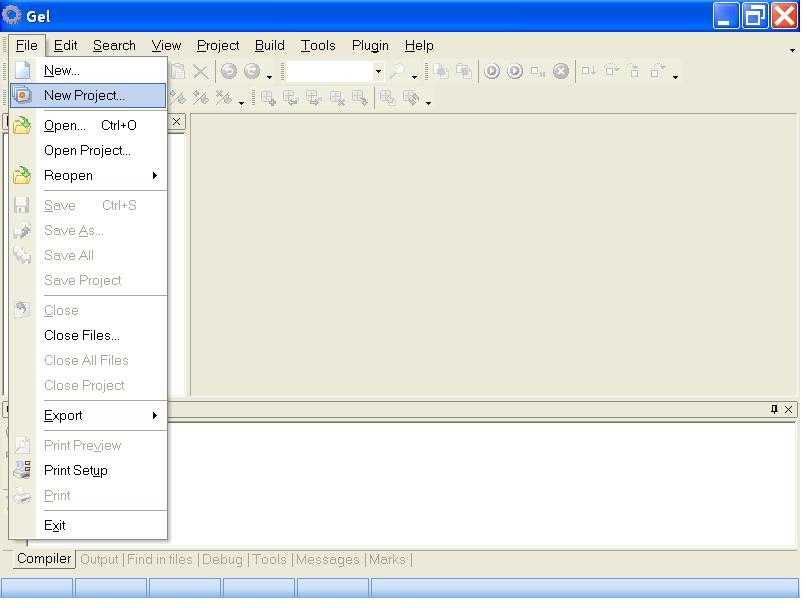Click the stop button in toolbar

[561, 71]
